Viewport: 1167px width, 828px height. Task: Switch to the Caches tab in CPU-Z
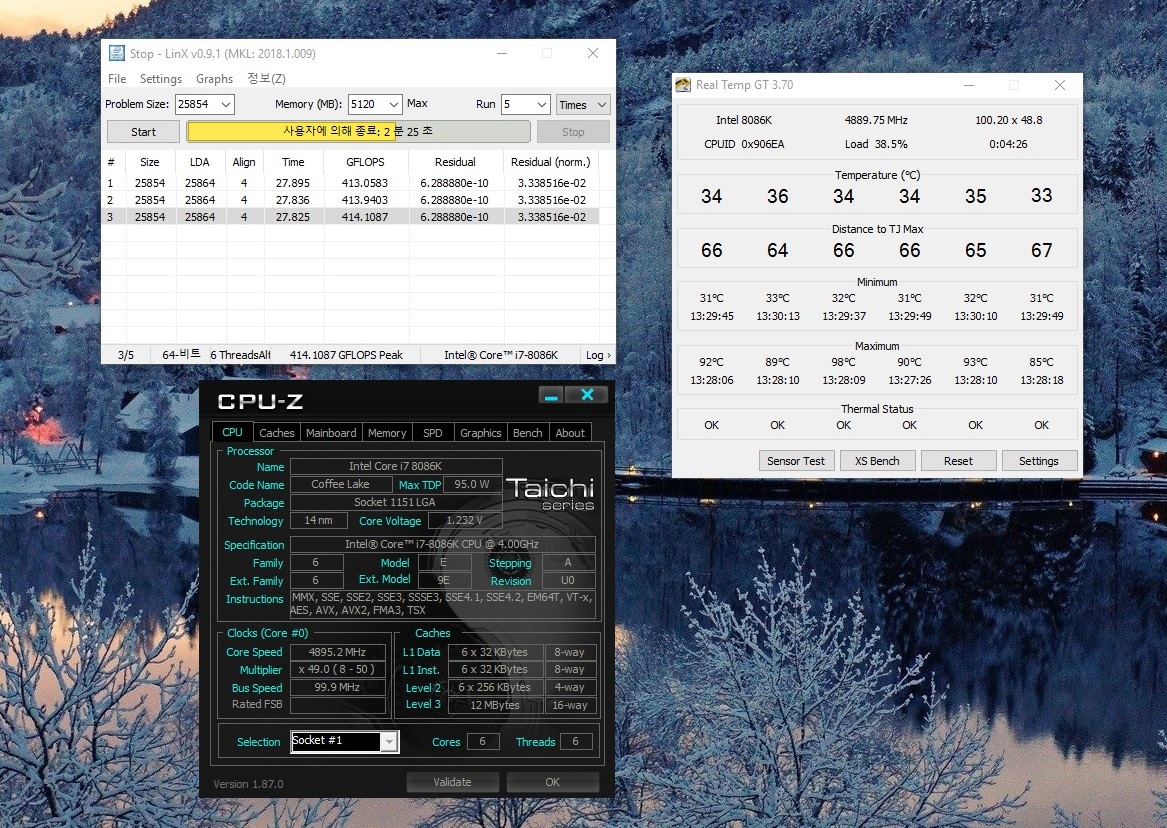pos(276,433)
